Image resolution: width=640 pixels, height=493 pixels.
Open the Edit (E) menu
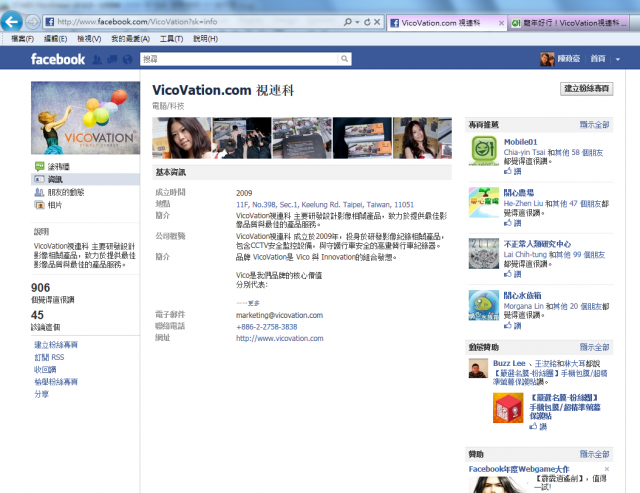pyautogui.click(x=56, y=39)
